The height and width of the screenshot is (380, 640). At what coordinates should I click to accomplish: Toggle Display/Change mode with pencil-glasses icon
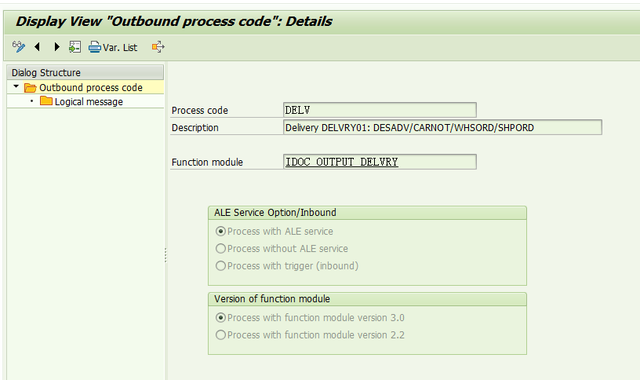[x=18, y=47]
